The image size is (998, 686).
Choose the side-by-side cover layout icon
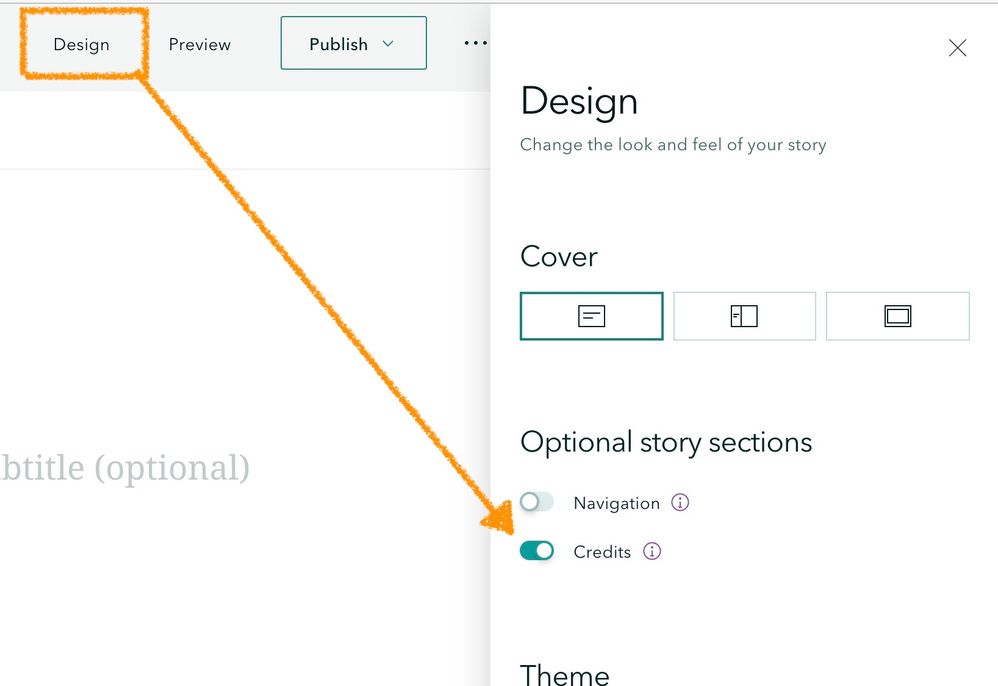click(x=744, y=316)
